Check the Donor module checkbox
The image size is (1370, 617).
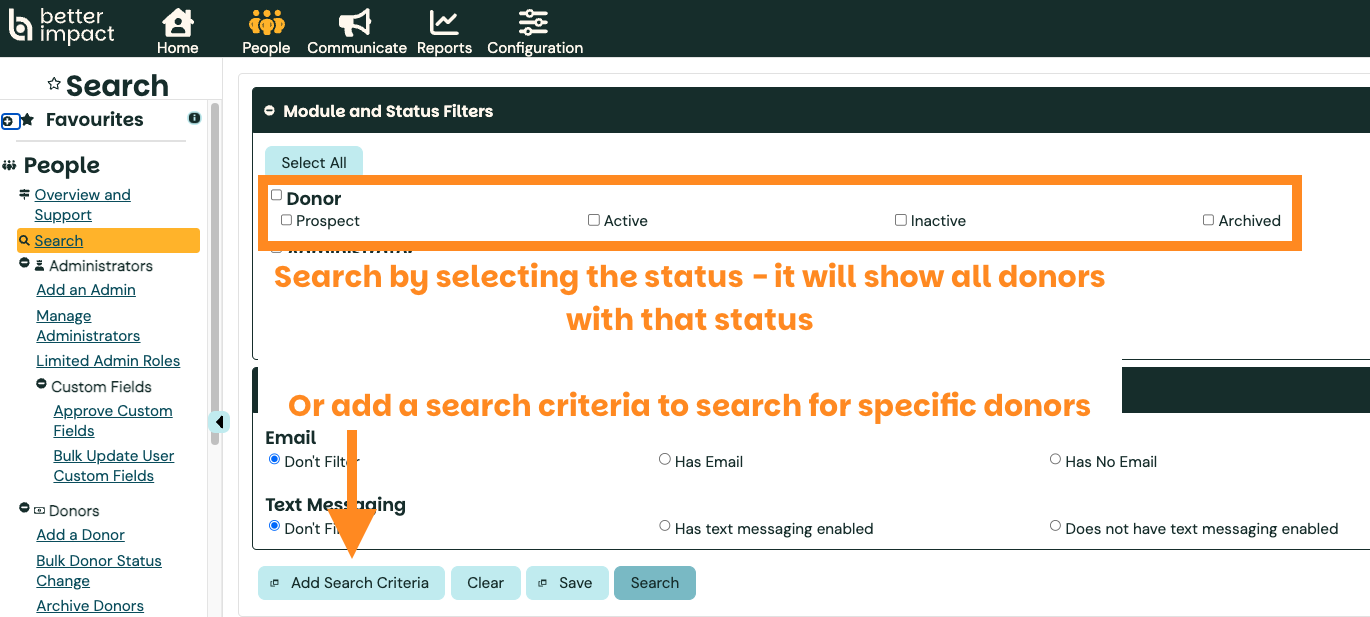(277, 196)
